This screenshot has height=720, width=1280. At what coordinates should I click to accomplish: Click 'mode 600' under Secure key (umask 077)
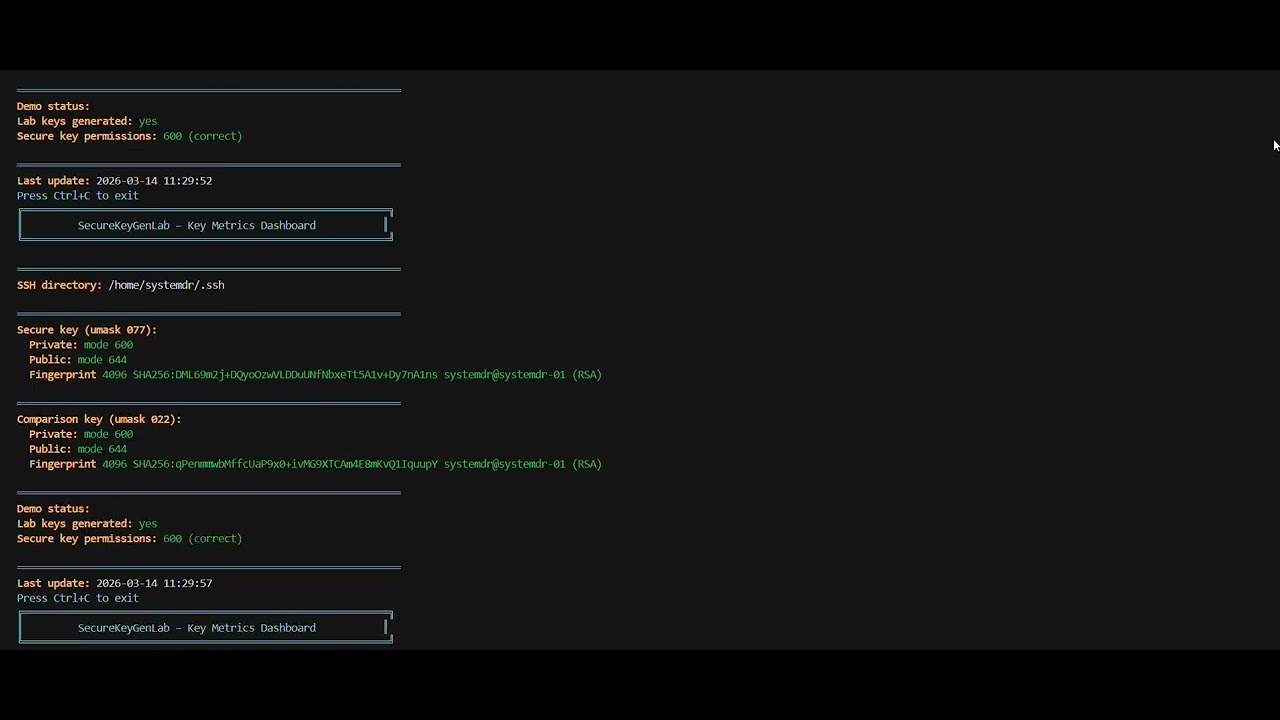[108, 345]
